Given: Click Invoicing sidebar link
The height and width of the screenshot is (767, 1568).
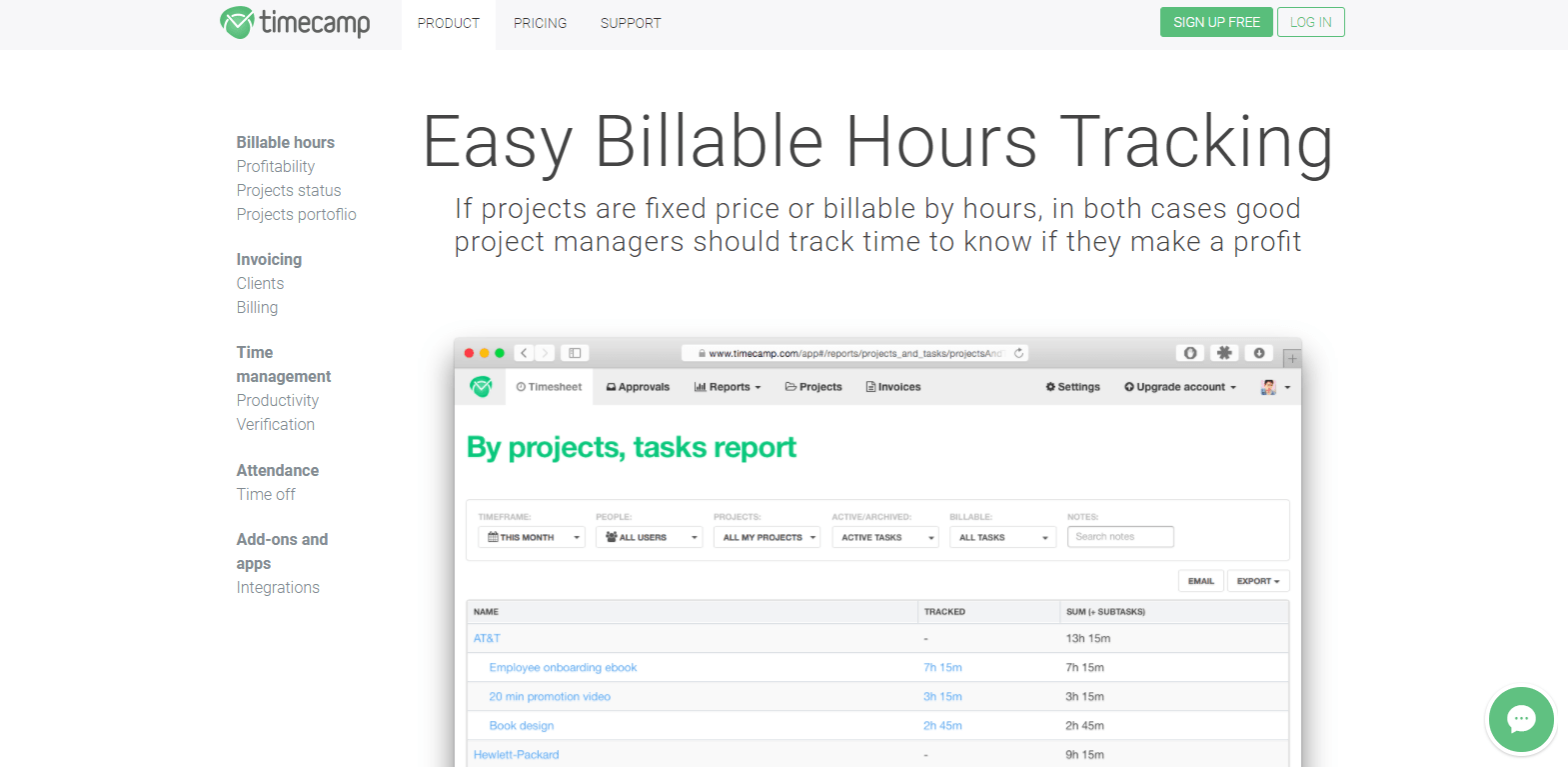Looking at the screenshot, I should point(269,259).
